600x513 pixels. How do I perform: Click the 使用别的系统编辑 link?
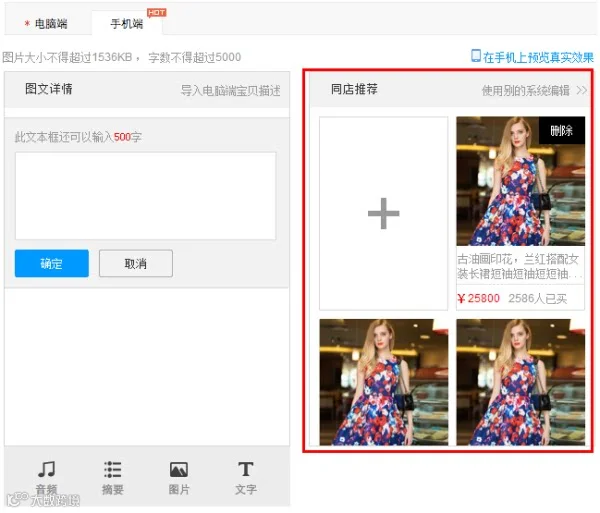[x=525, y=91]
